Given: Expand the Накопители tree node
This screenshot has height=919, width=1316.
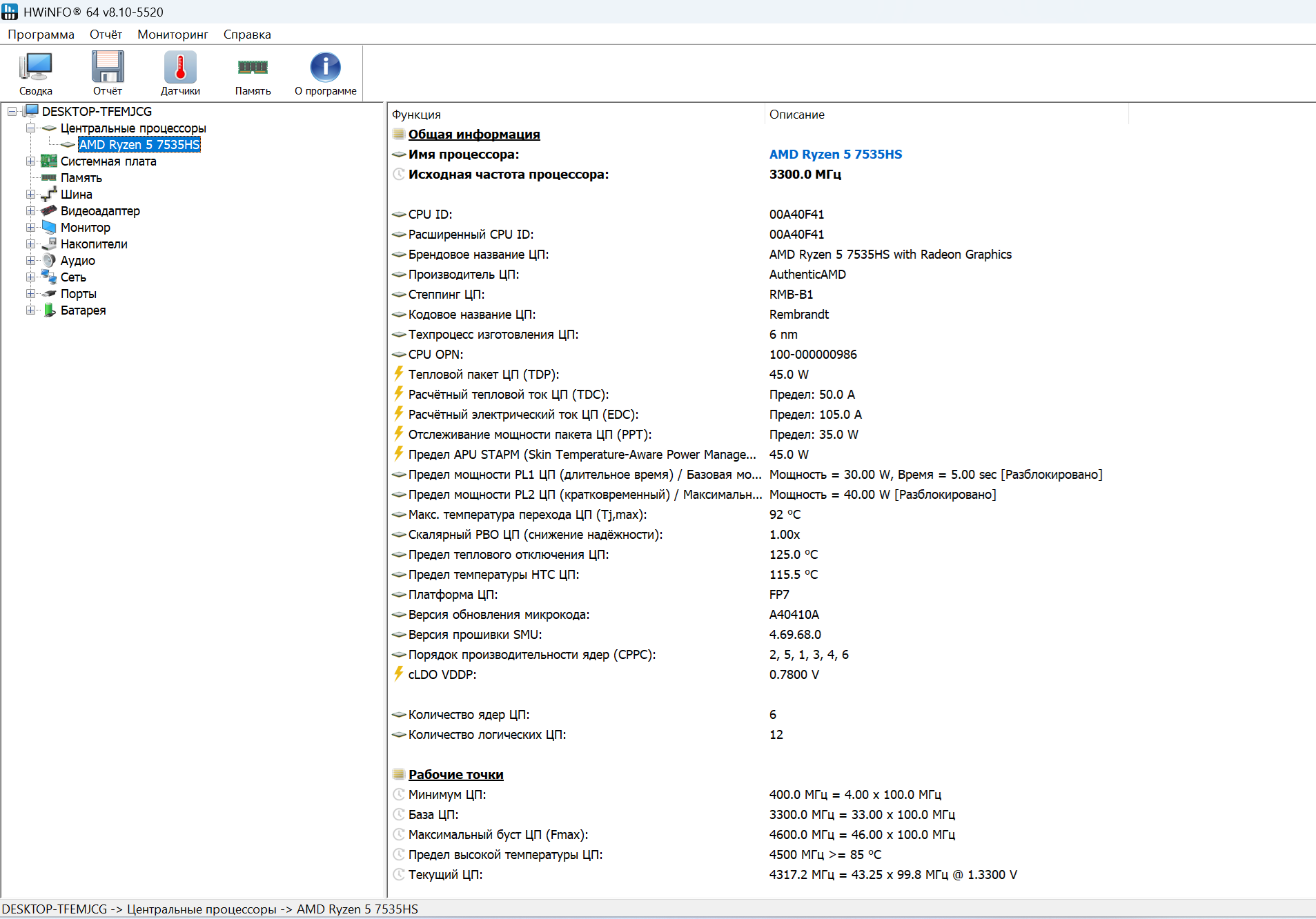Looking at the screenshot, I should 30,244.
